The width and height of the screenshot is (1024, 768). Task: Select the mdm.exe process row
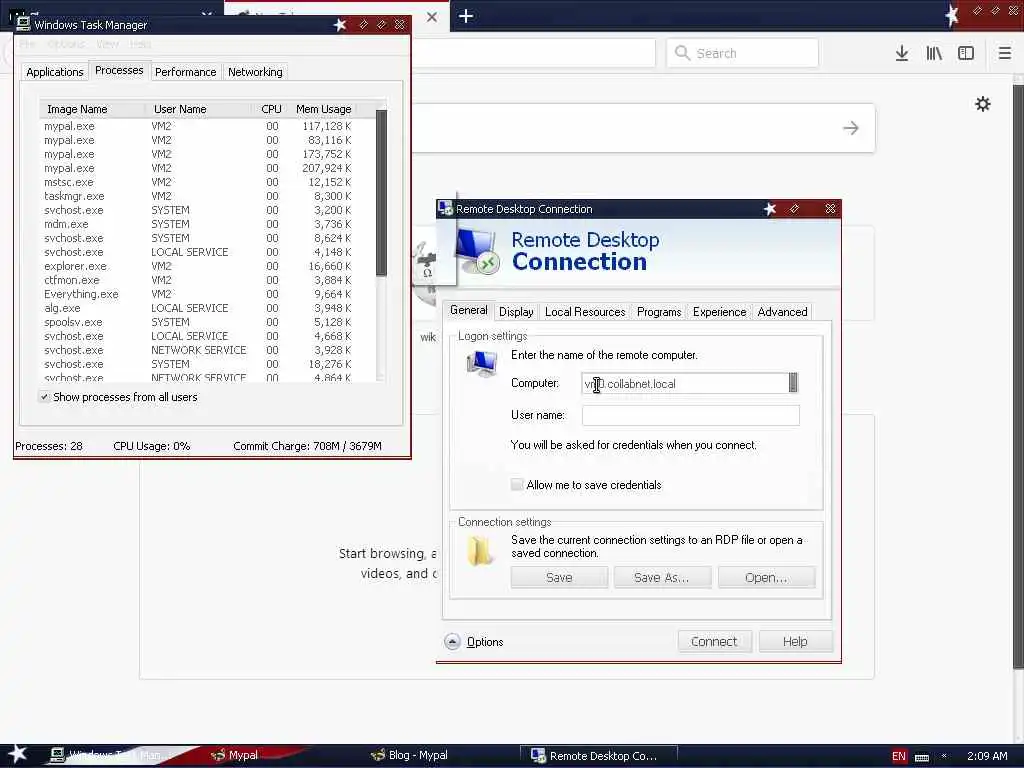pos(208,224)
